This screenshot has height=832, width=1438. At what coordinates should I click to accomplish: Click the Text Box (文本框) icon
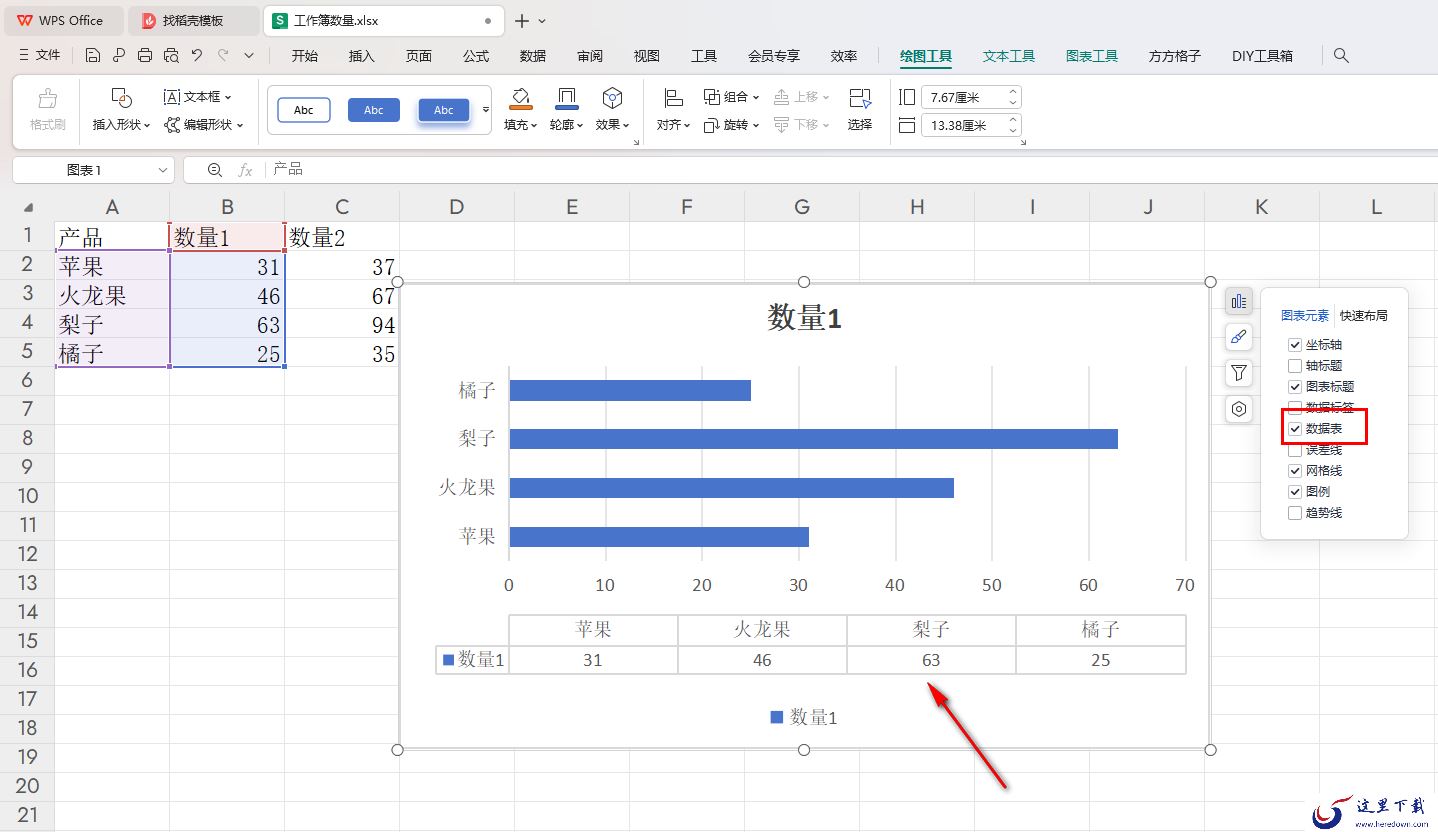point(172,97)
